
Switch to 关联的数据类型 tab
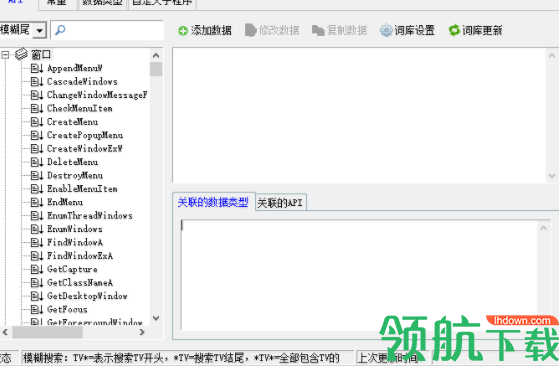point(213,203)
